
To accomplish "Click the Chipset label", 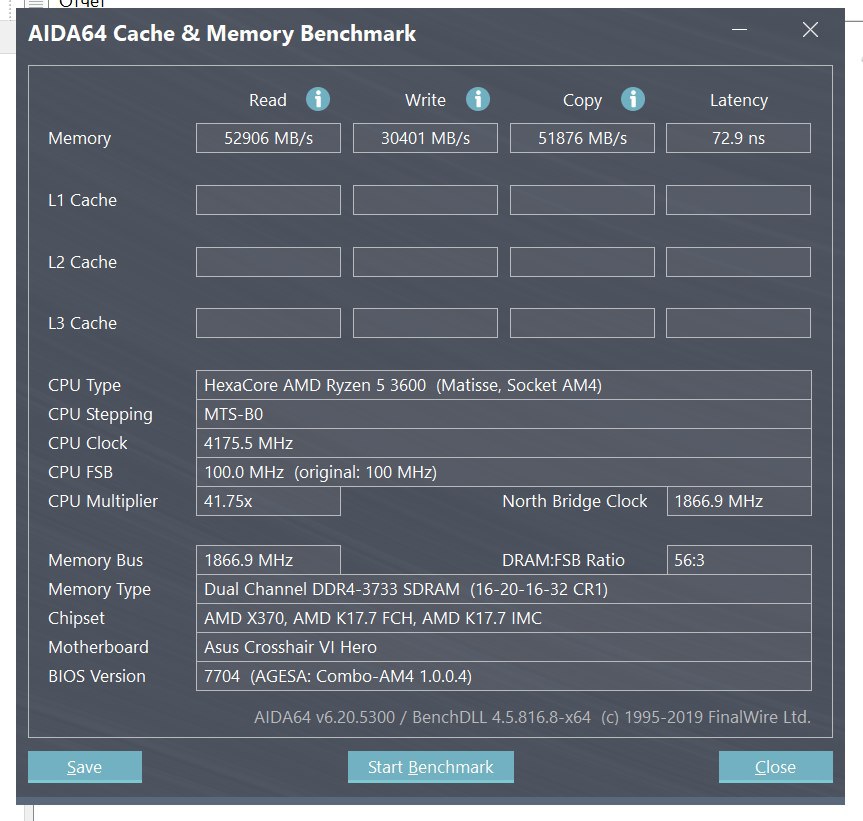I will (77, 619).
